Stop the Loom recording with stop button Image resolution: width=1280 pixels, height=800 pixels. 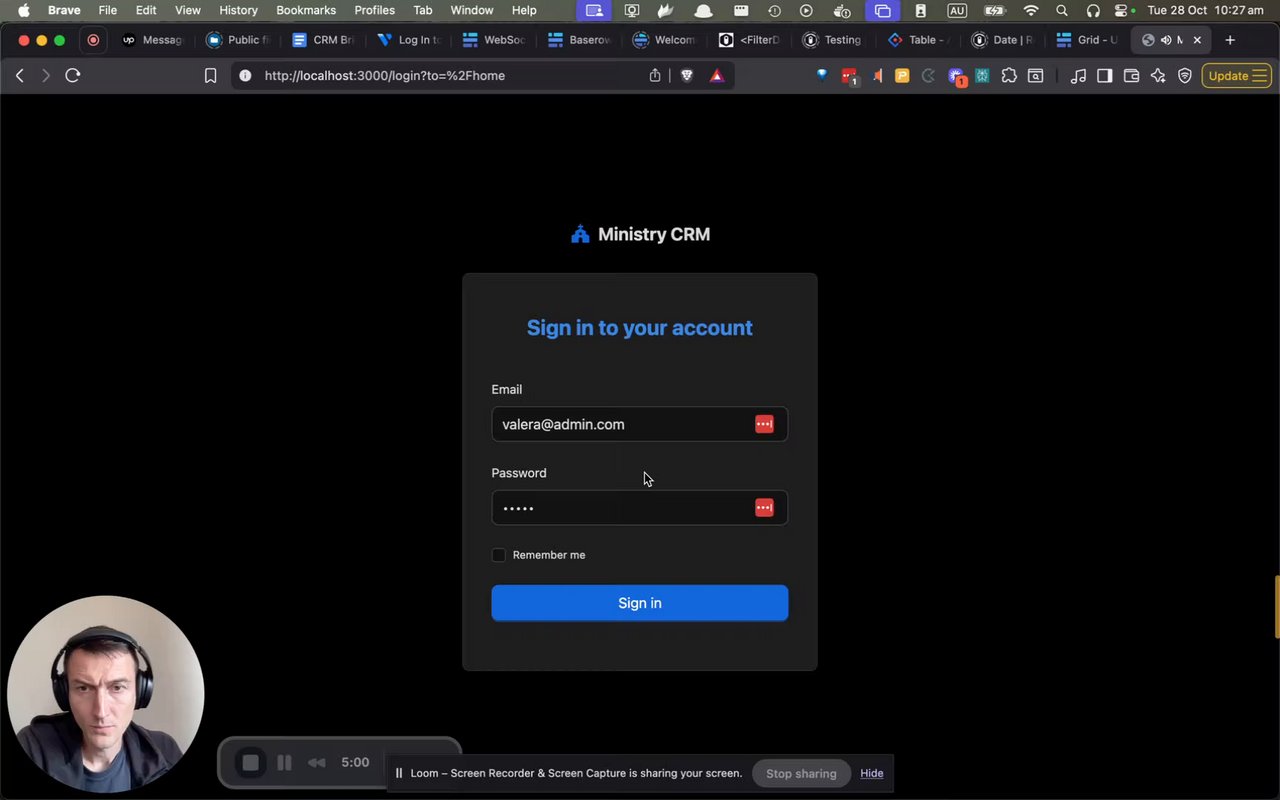[x=250, y=763]
